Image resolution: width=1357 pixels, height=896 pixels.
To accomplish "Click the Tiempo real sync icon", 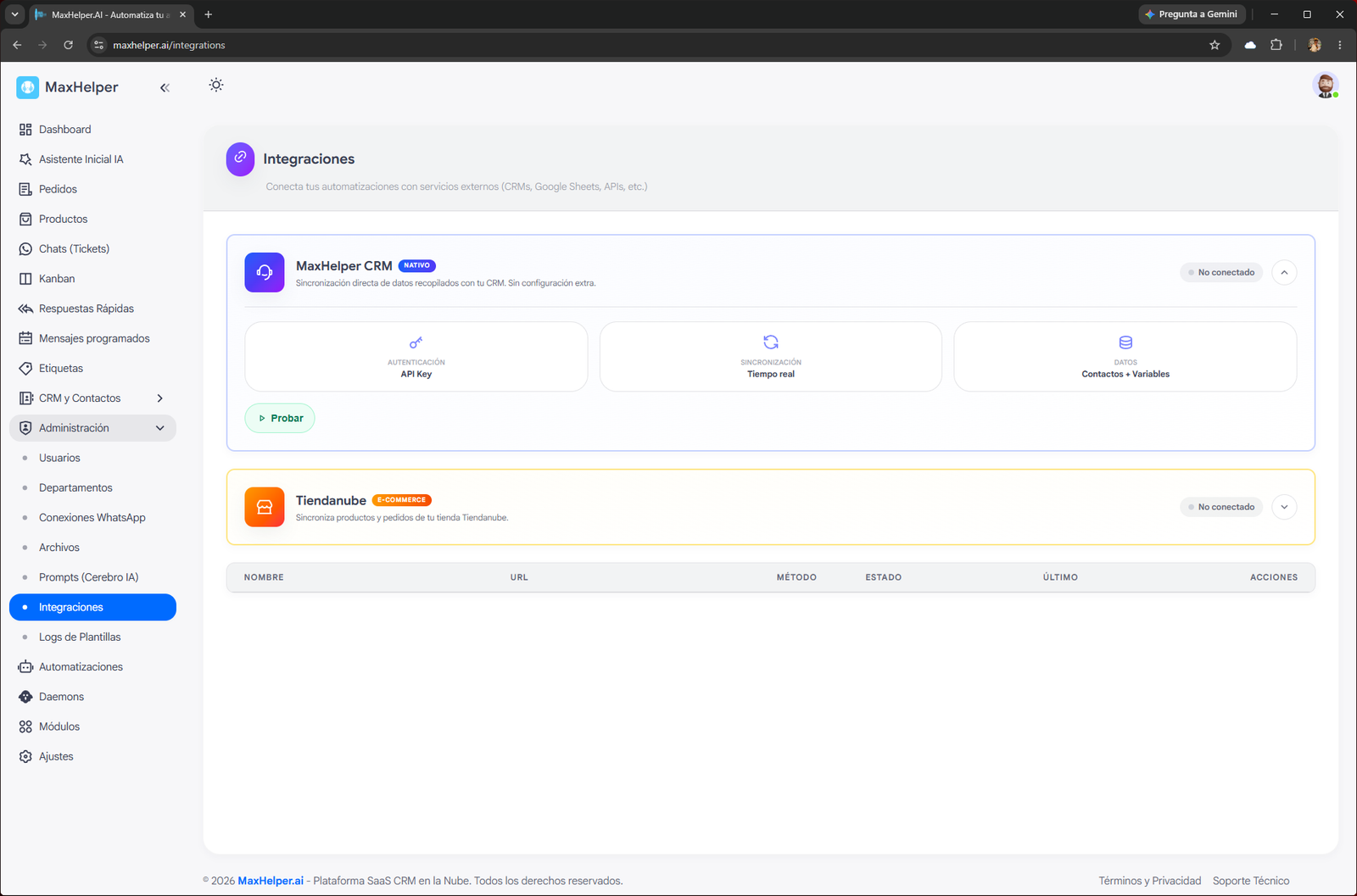I will [x=771, y=342].
